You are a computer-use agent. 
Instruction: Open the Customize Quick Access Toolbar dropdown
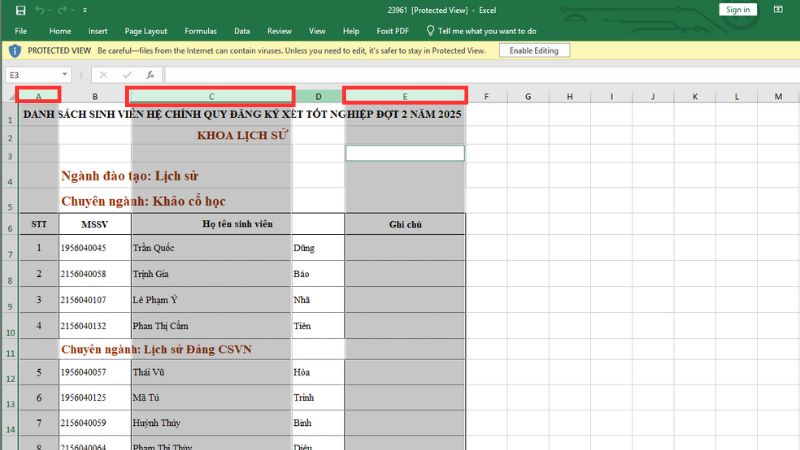pos(87,10)
